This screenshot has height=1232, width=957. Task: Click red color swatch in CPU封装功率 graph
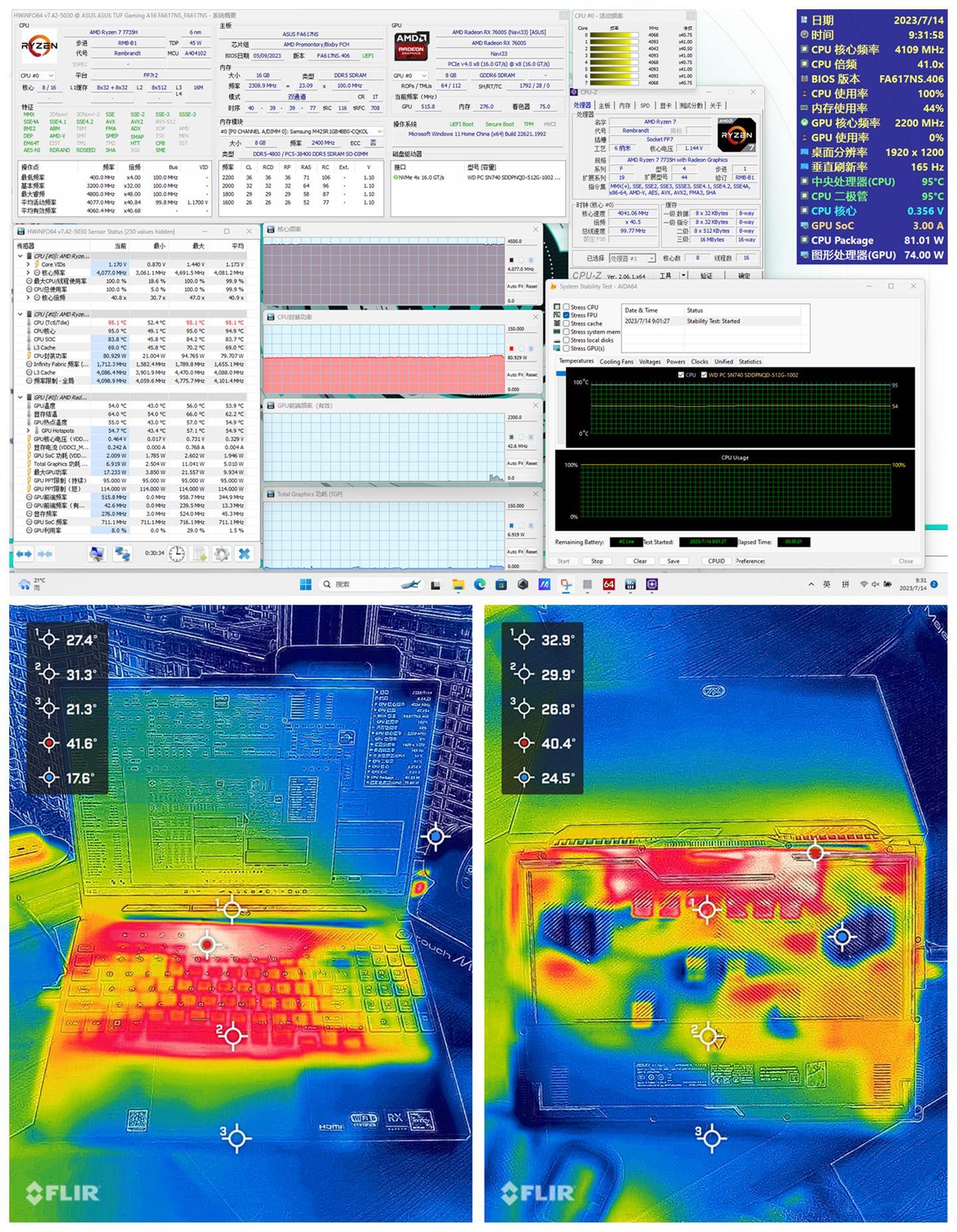pos(511,348)
